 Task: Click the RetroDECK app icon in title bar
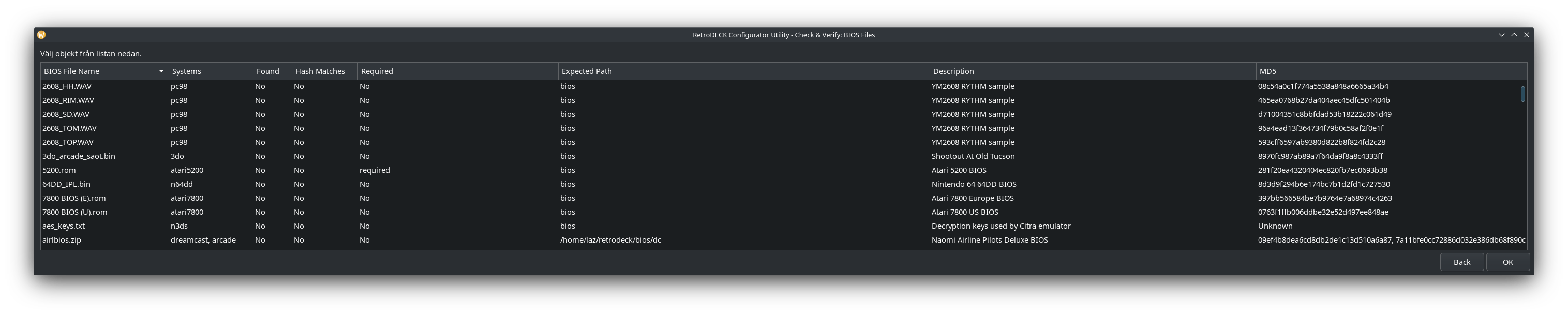pos(41,35)
